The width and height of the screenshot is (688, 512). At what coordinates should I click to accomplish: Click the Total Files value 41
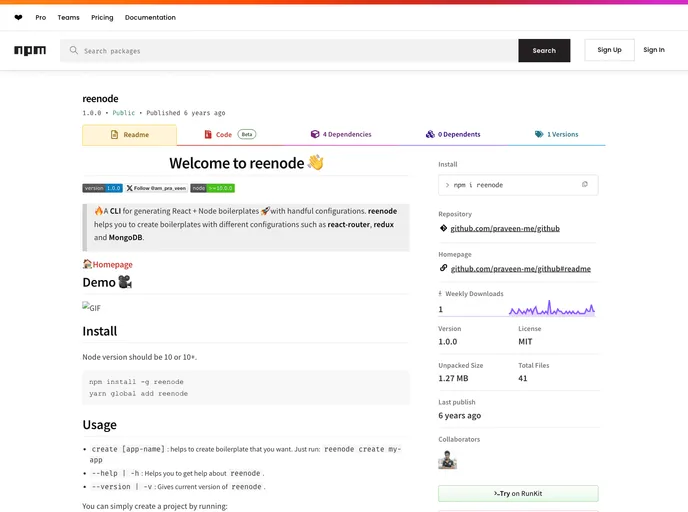pyautogui.click(x=523, y=378)
